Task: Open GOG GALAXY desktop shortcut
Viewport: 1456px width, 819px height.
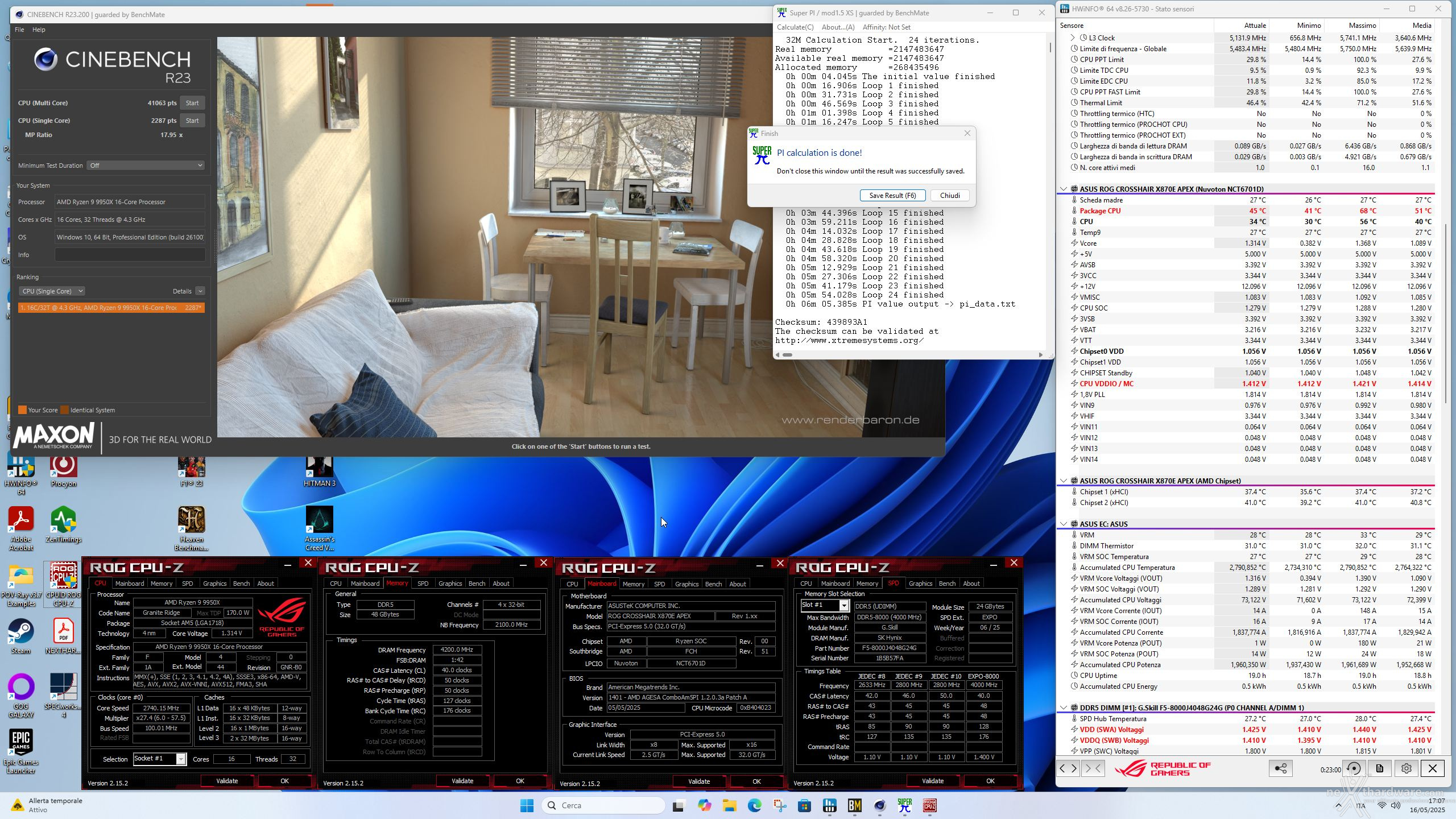Action: [x=21, y=696]
